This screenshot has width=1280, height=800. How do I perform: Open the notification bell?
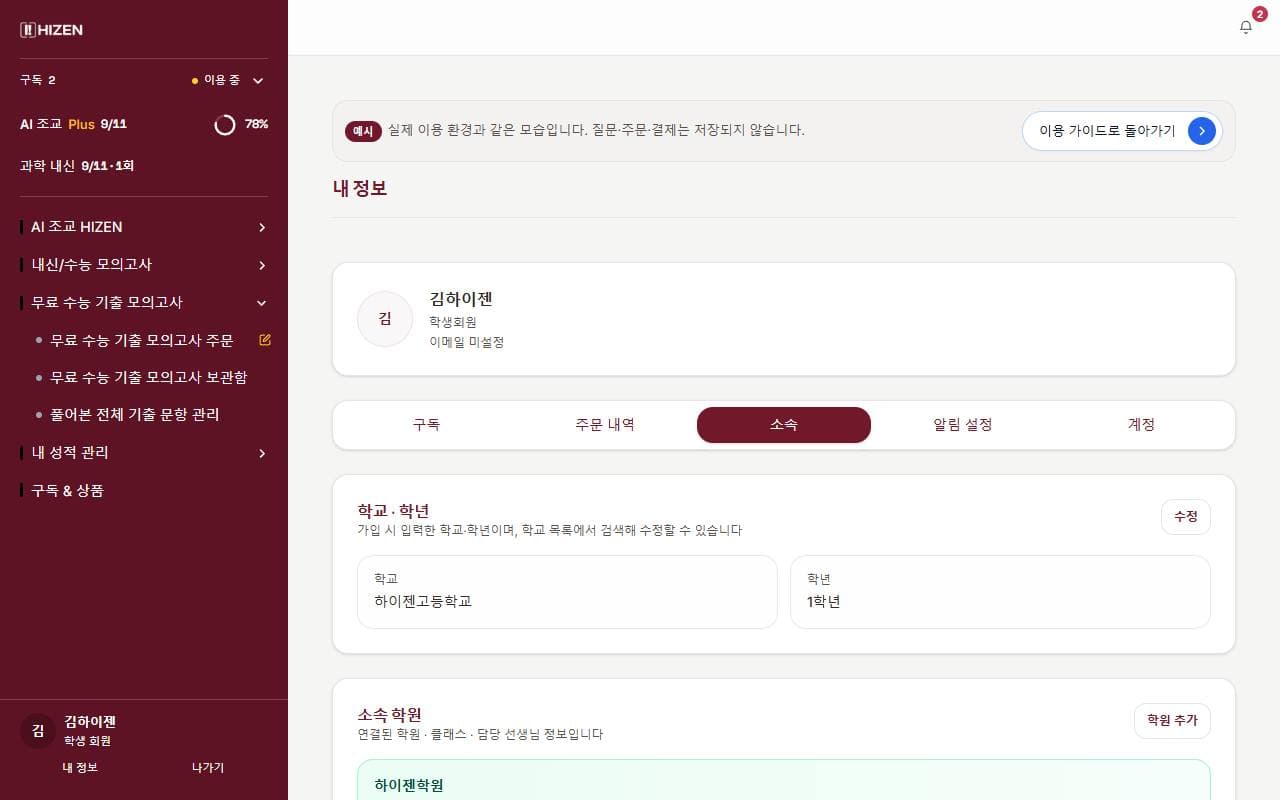point(1246,27)
